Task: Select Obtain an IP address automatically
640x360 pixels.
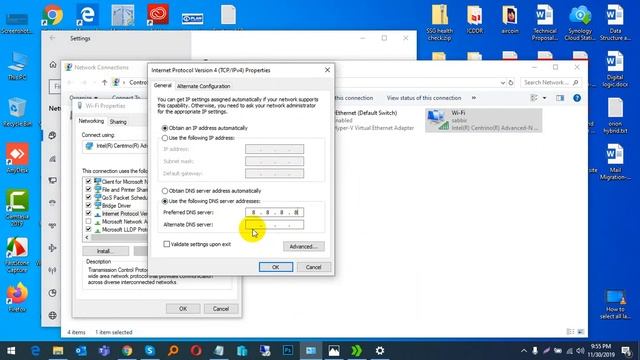Action: tap(165, 128)
